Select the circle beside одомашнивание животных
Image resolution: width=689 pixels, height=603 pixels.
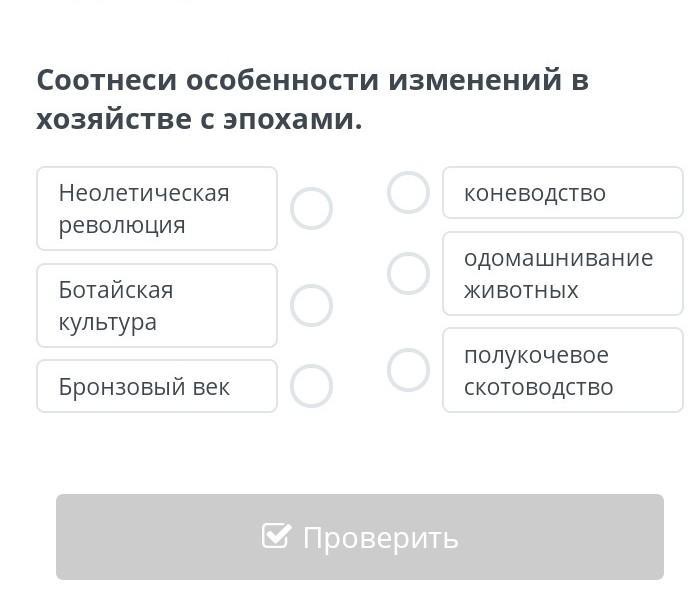[x=408, y=273]
